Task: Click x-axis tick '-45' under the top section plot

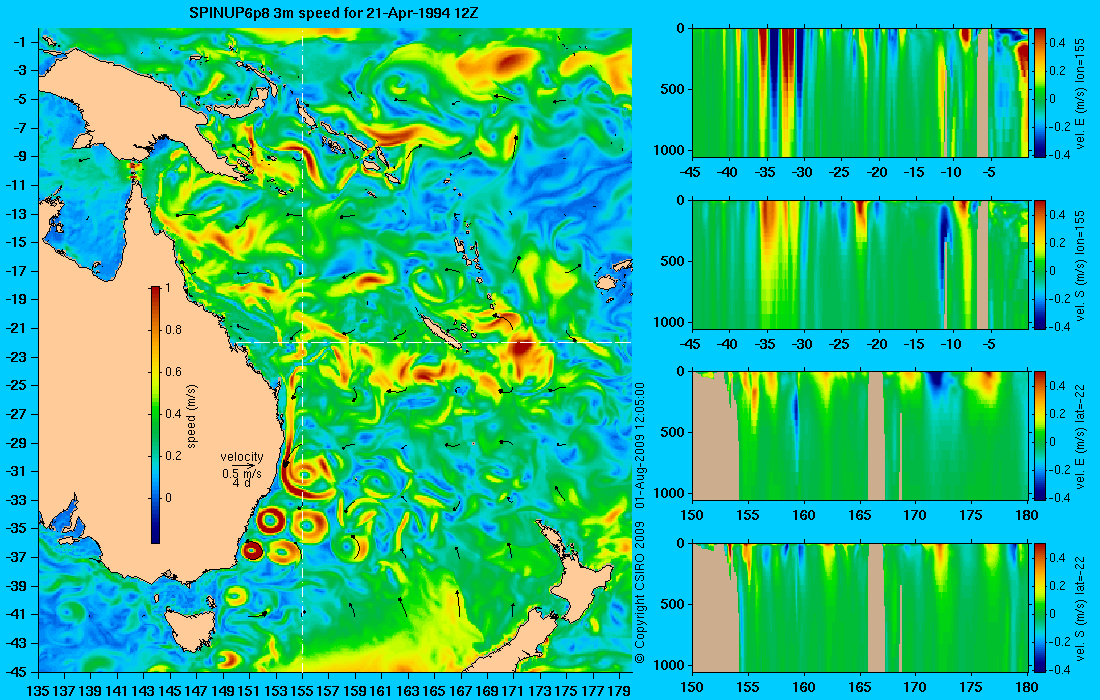Action: (692, 173)
